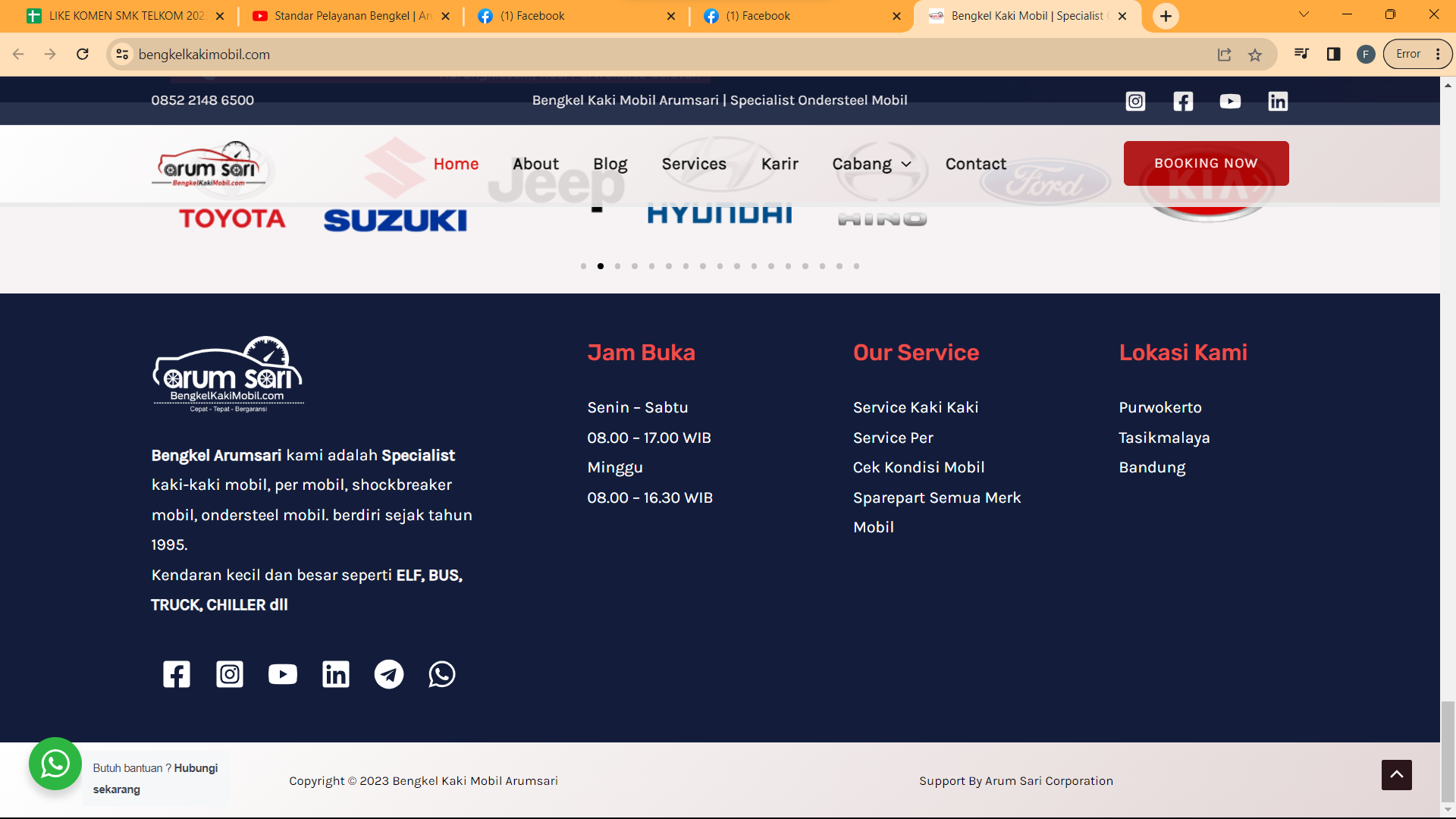Open the Chrome tab search dropdown
The image size is (1456, 819).
[x=1304, y=14]
